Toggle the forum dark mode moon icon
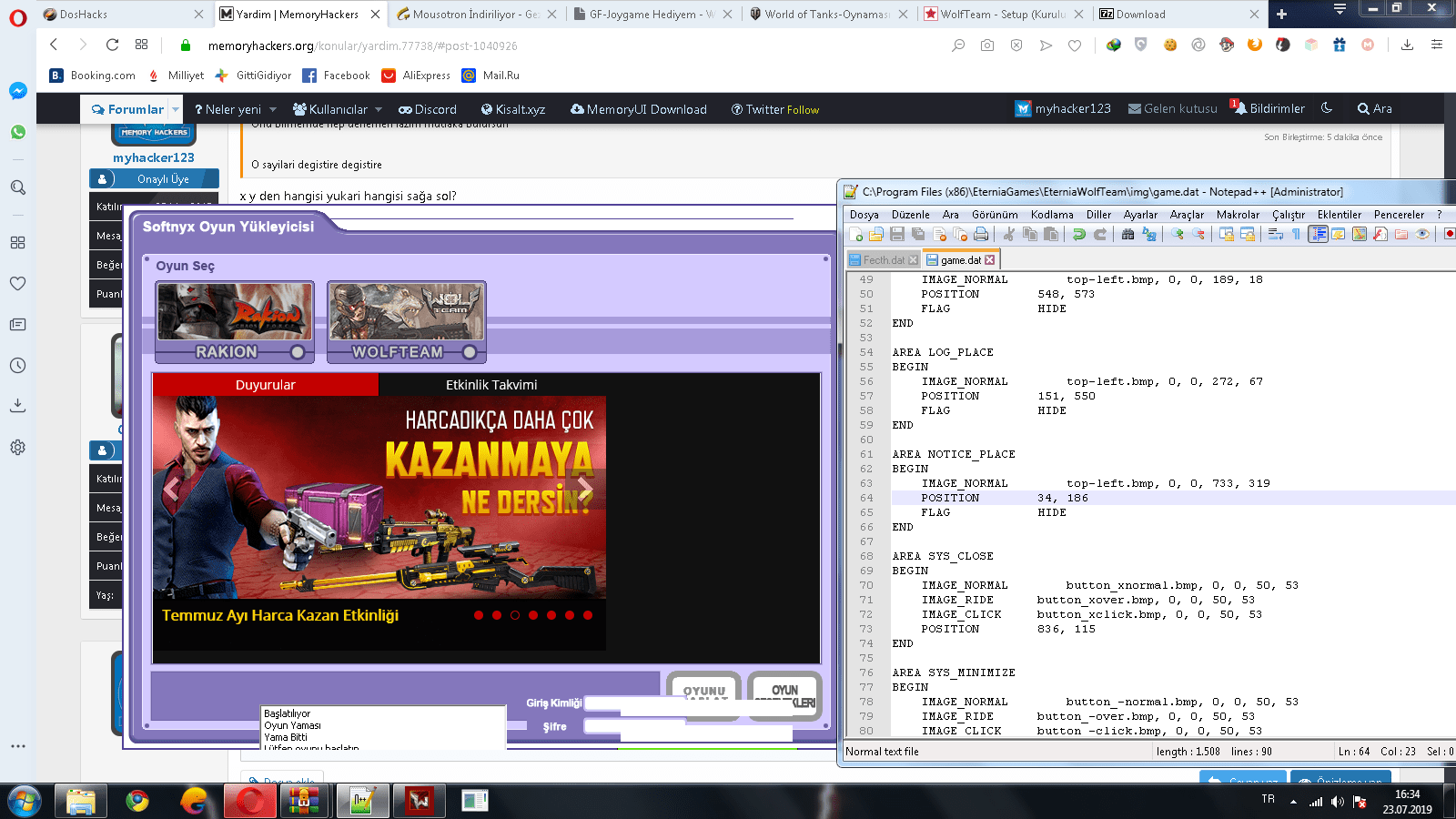Screen dimensions: 1456x819 click(1327, 107)
